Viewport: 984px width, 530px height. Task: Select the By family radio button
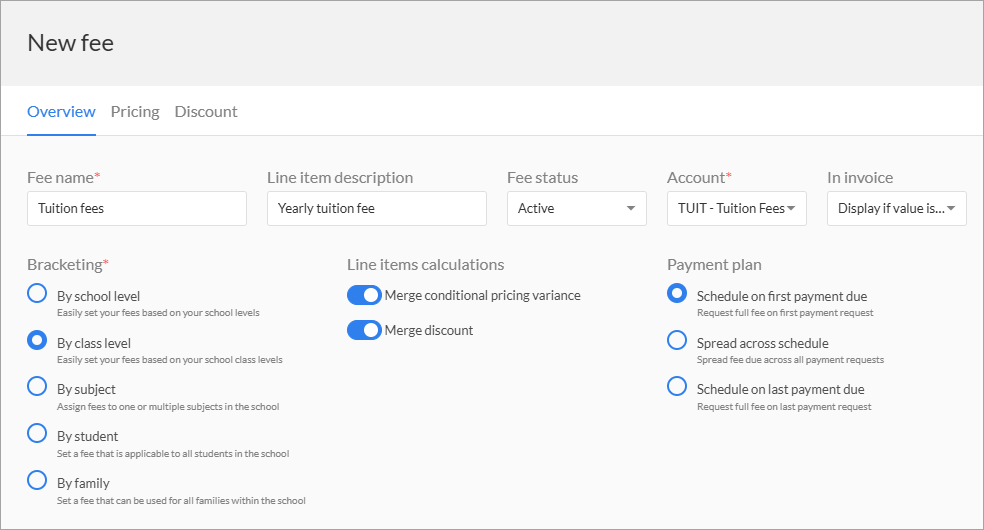point(37,480)
